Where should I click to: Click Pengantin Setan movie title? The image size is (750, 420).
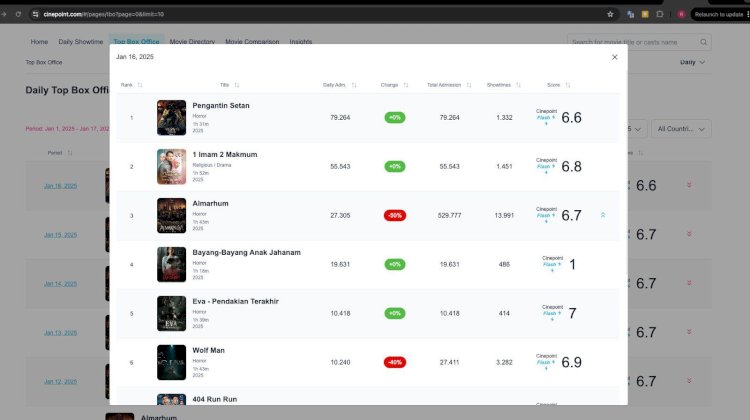(221, 106)
